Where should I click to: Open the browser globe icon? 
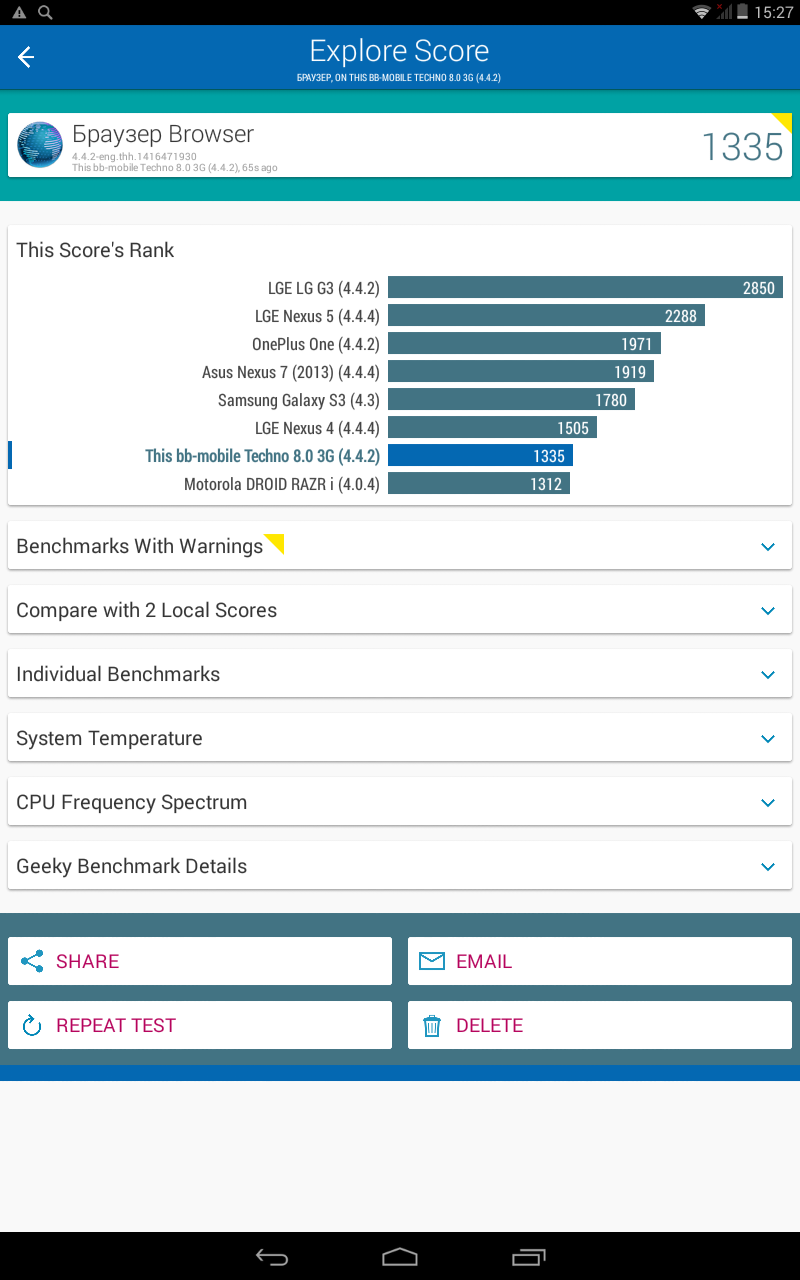coord(40,145)
